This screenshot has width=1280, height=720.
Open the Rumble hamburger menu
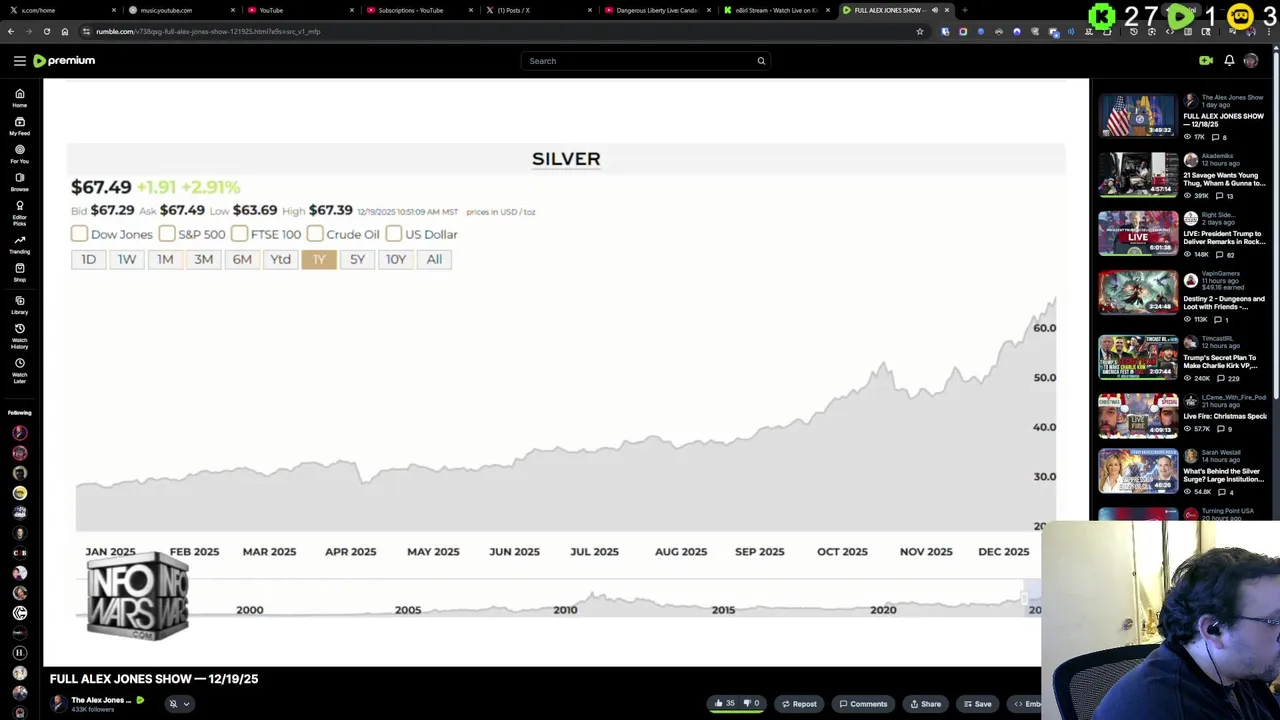click(x=19, y=61)
